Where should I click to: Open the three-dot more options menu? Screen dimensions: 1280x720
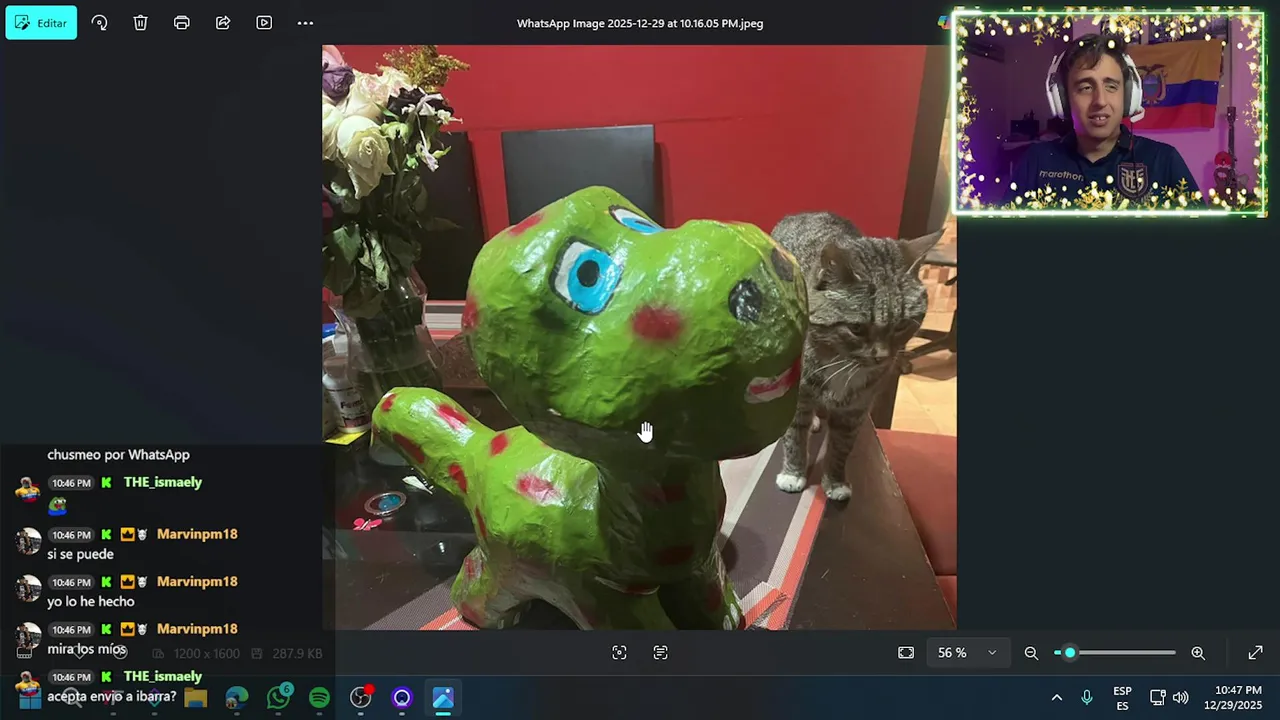(x=305, y=23)
